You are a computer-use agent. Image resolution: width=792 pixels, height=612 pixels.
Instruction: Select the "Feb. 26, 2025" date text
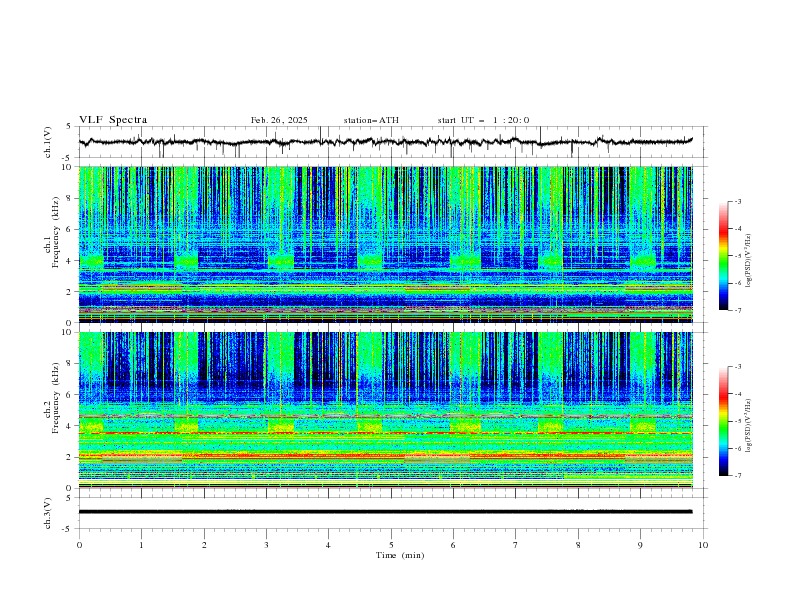[x=279, y=120]
